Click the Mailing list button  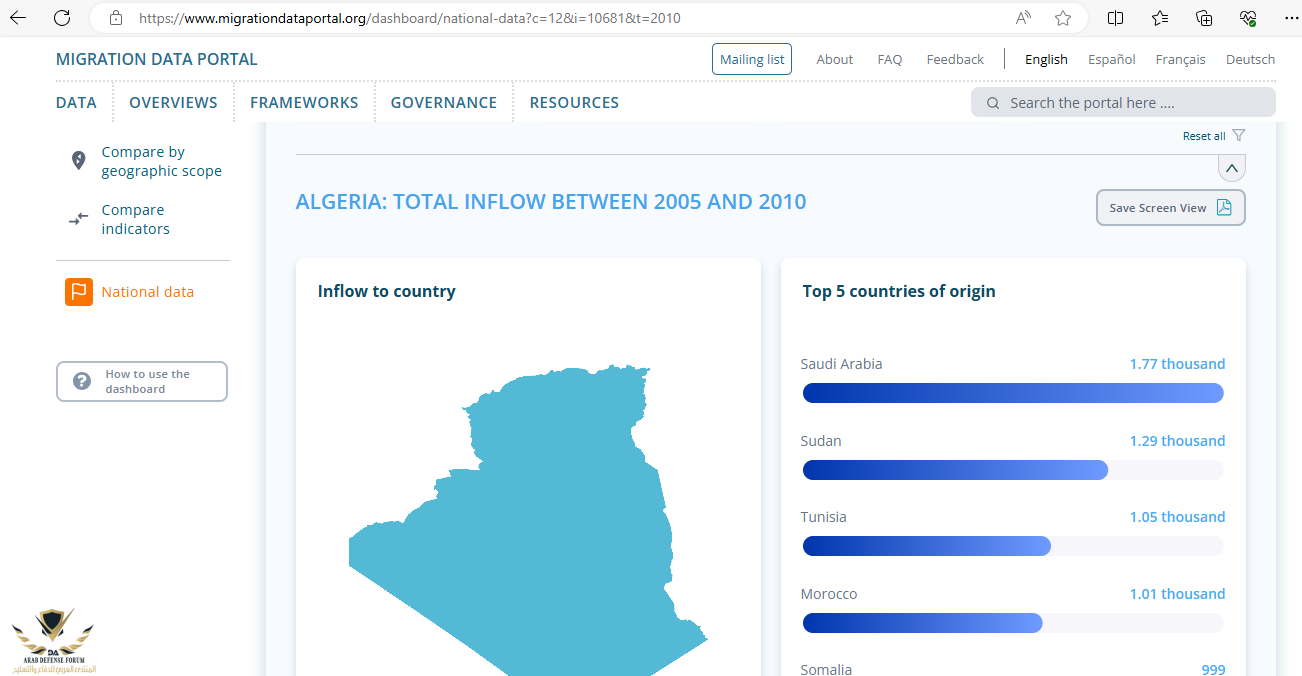coord(752,59)
